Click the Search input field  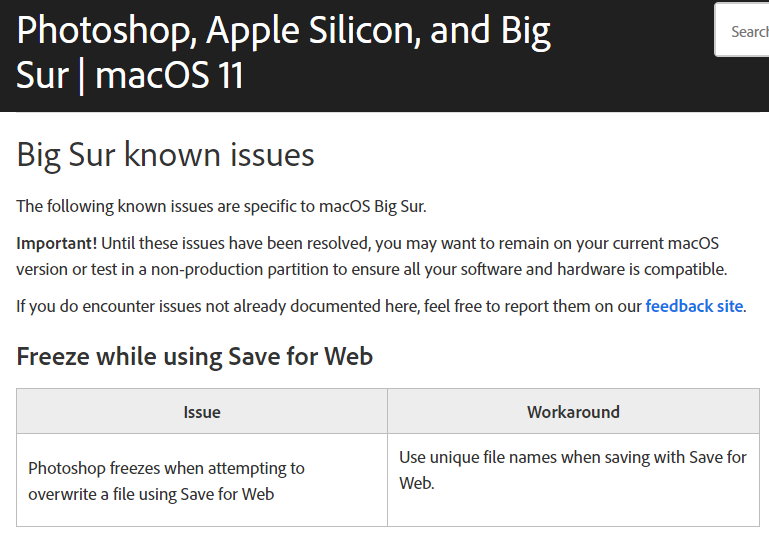[745, 31]
